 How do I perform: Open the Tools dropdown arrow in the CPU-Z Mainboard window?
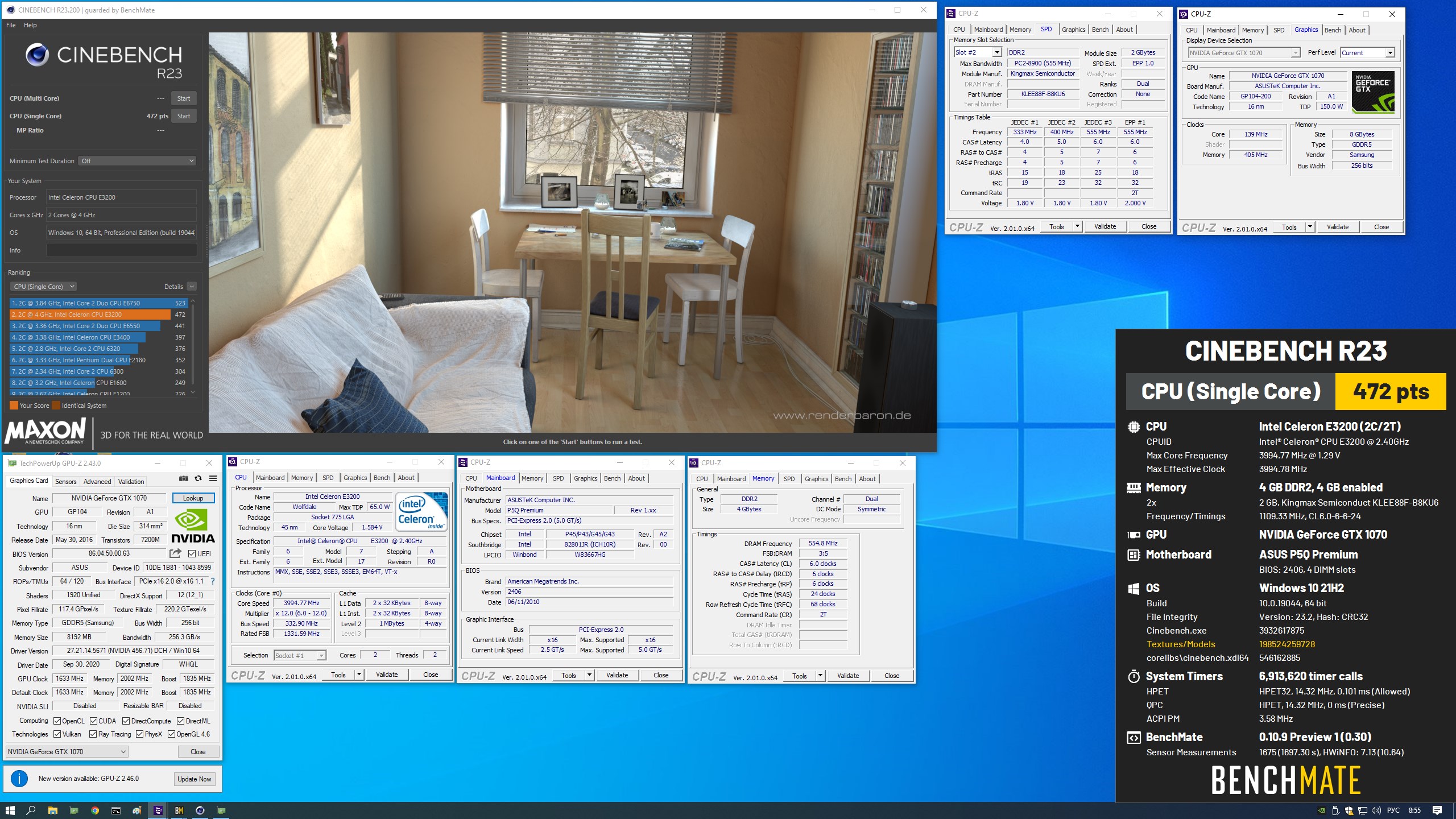590,675
